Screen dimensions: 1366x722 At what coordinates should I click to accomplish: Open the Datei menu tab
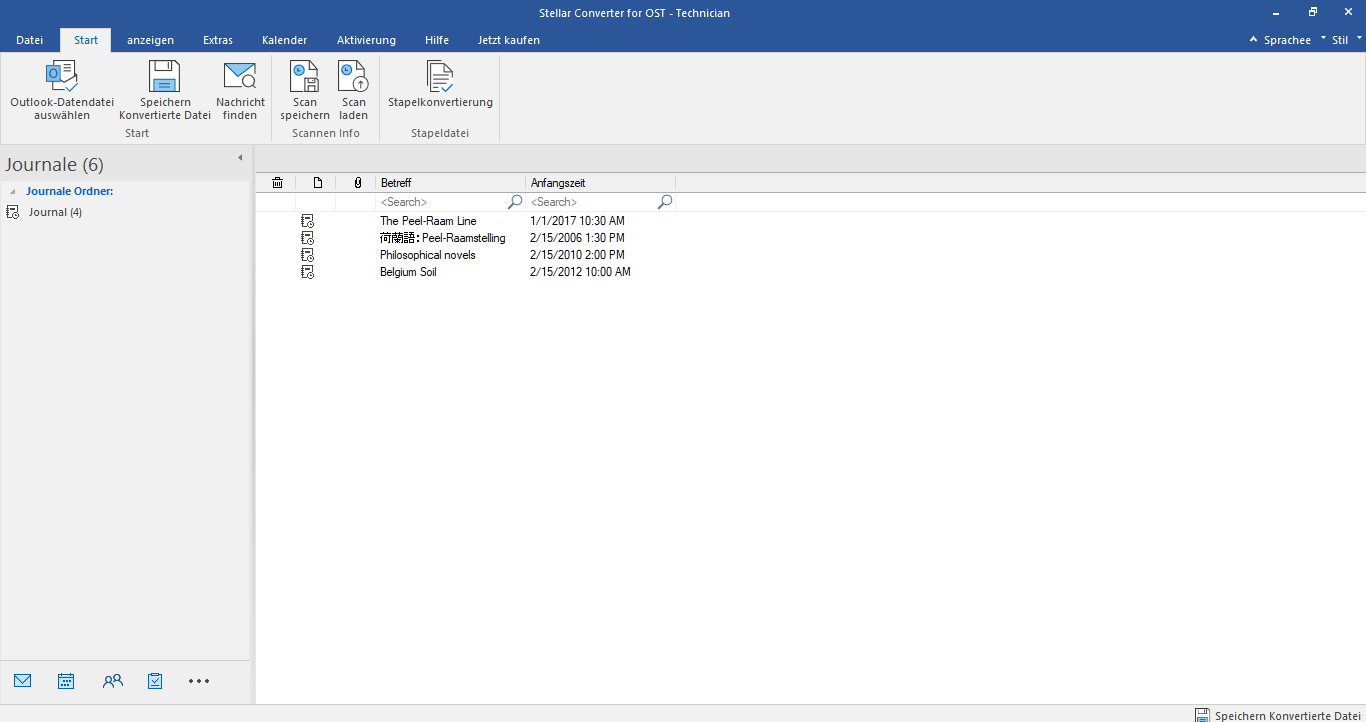tap(30, 40)
